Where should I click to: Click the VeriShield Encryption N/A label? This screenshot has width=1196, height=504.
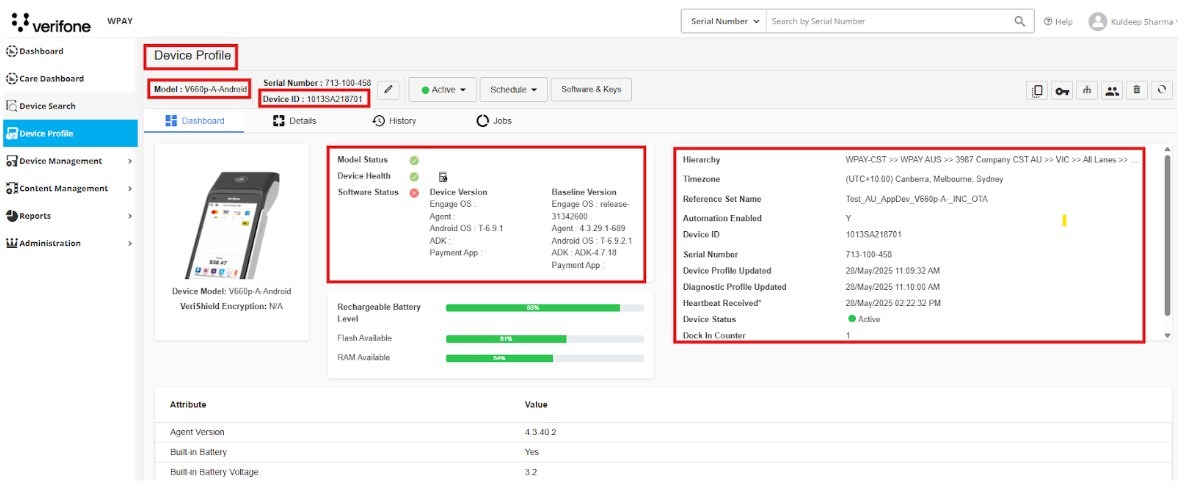(231, 306)
